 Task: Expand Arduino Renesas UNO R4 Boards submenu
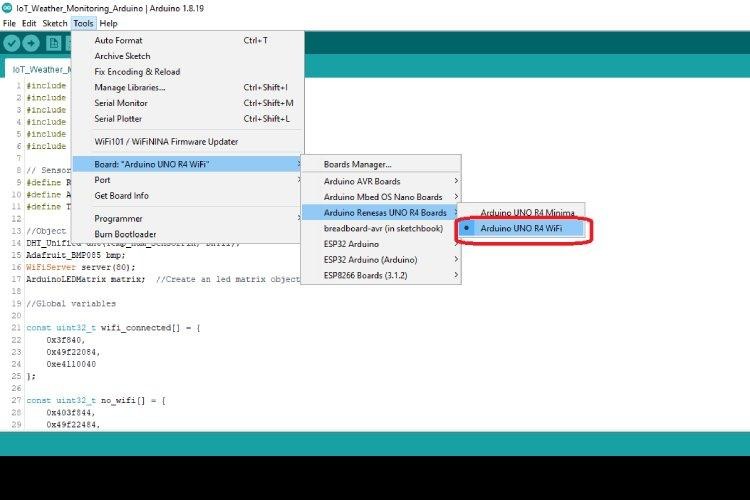point(381,212)
